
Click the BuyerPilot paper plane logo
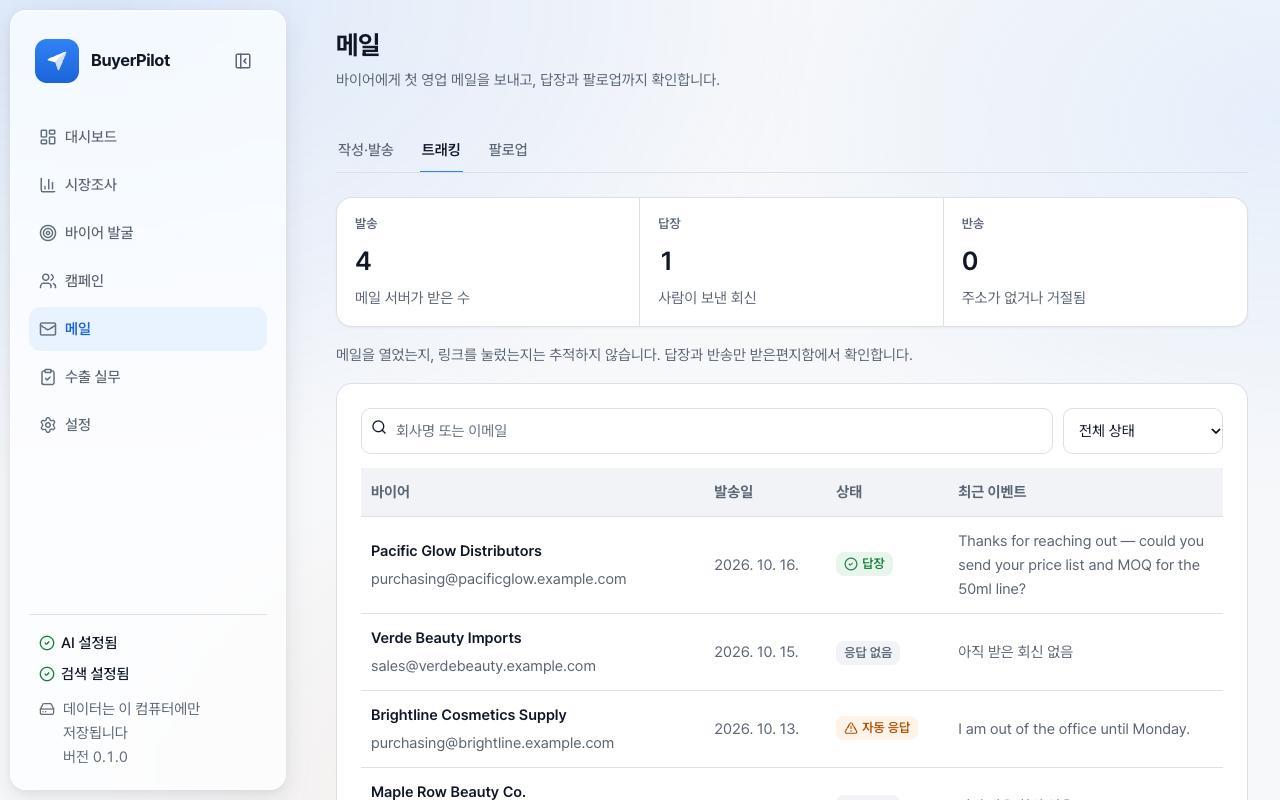pyautogui.click(x=57, y=61)
